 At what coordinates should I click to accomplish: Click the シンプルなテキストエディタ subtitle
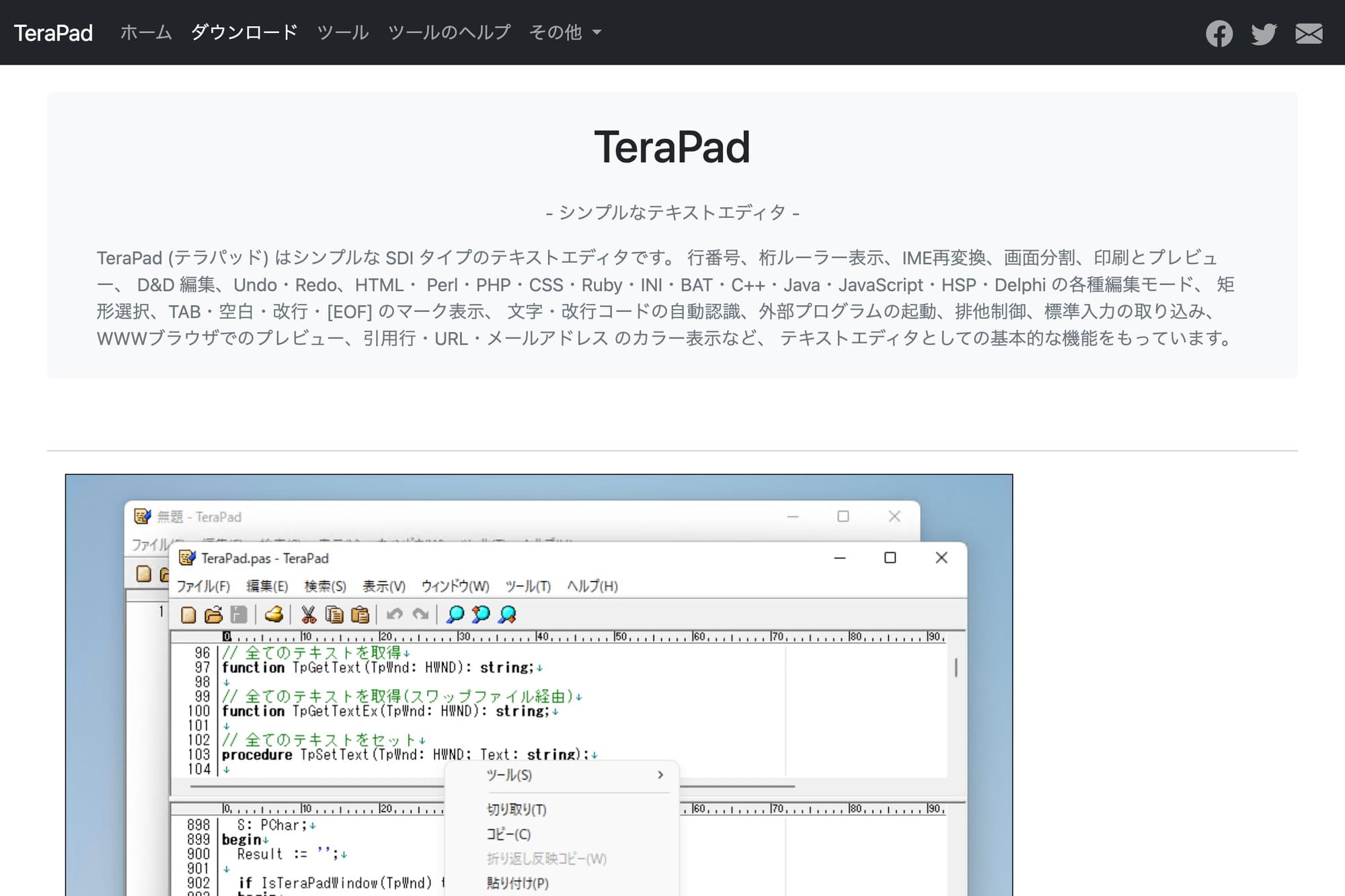point(672,213)
